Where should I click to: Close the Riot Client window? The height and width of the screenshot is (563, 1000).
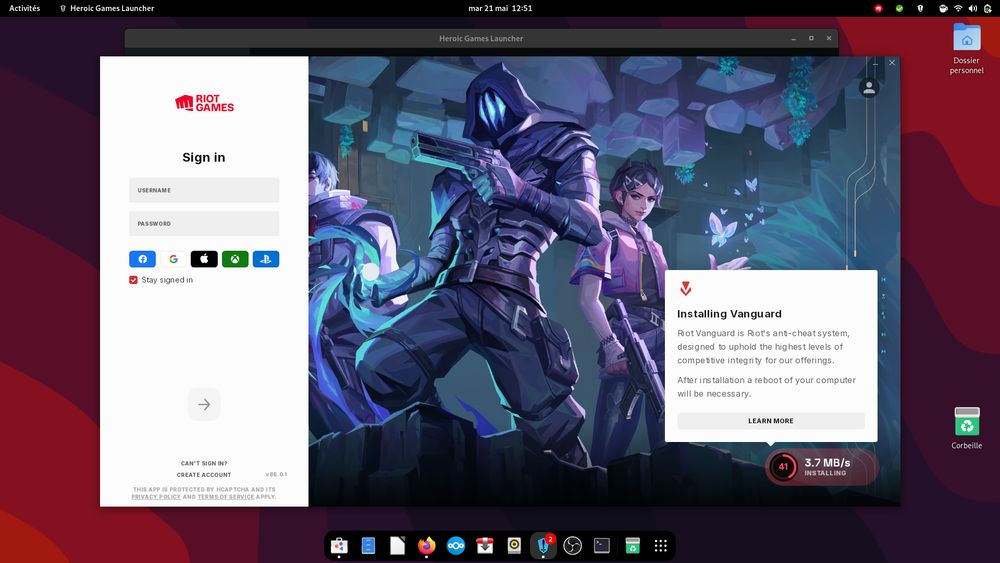(892, 62)
